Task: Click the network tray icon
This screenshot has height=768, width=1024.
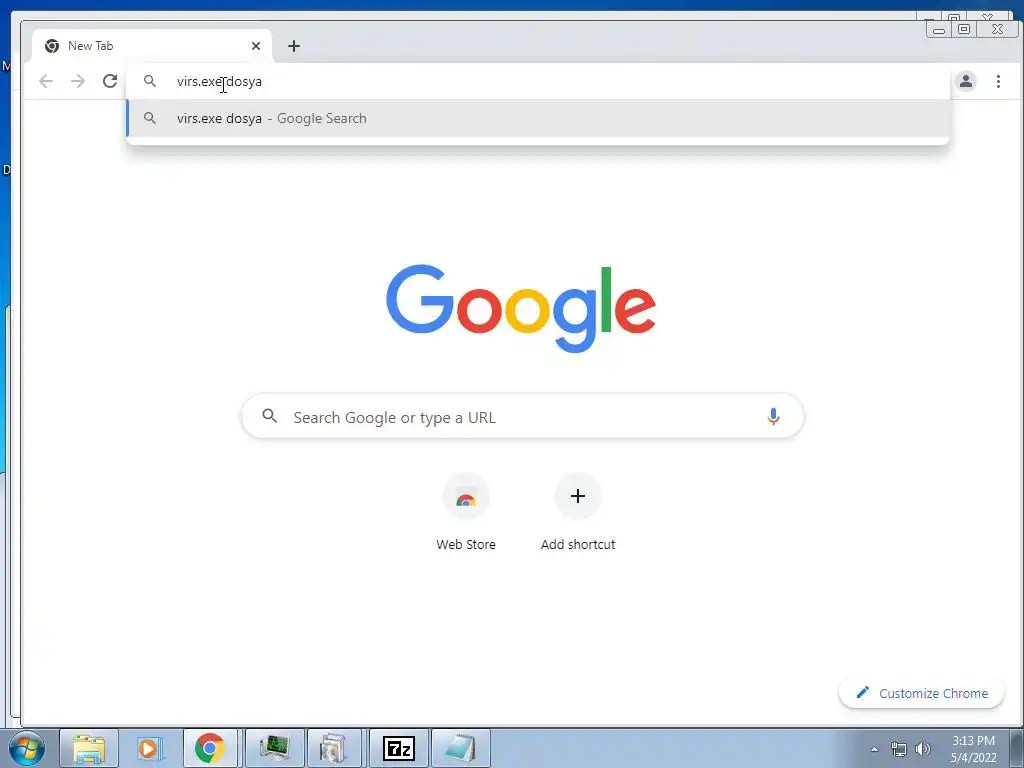Action: (x=899, y=749)
